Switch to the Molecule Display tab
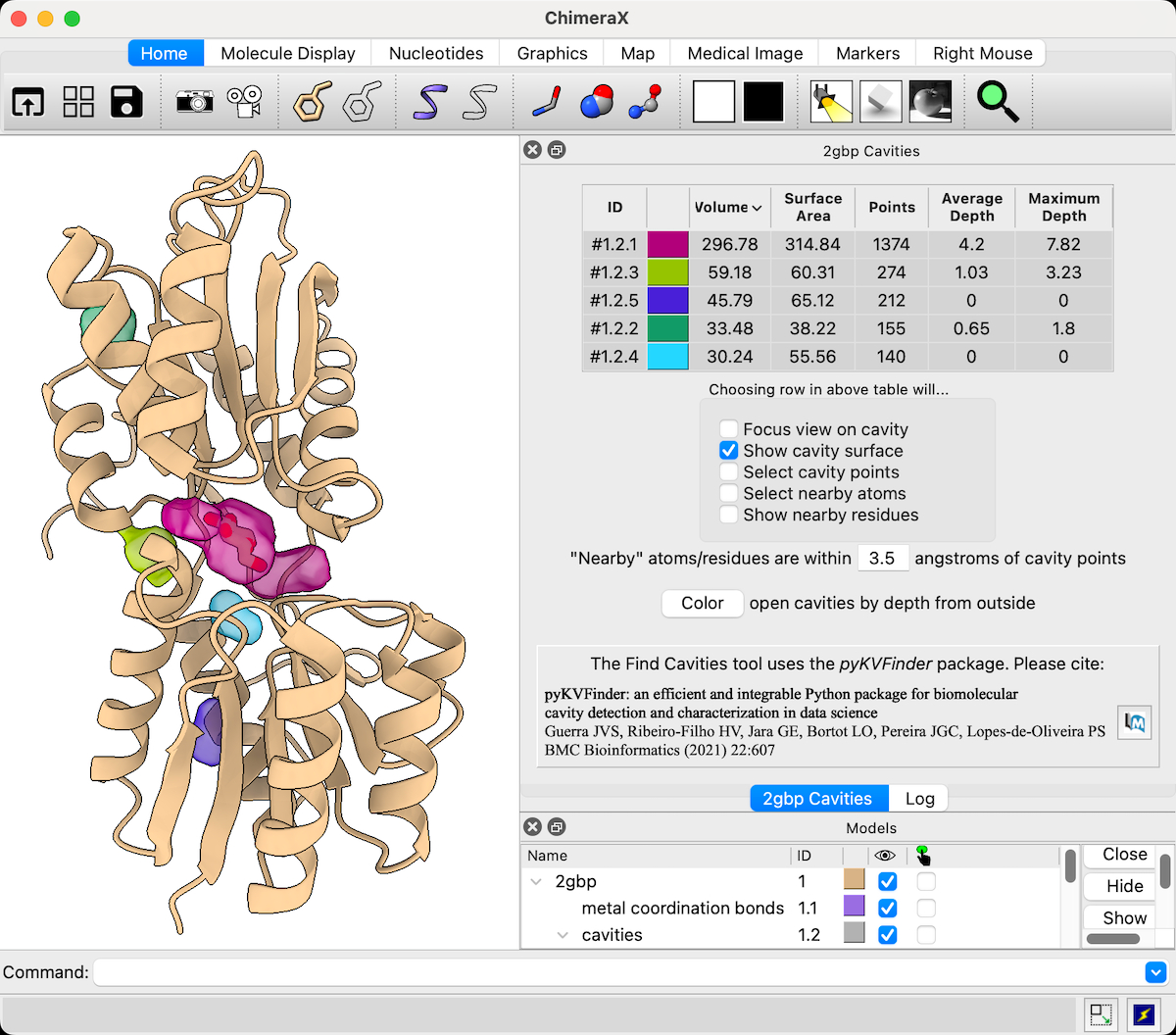This screenshot has width=1176, height=1035. tap(287, 53)
